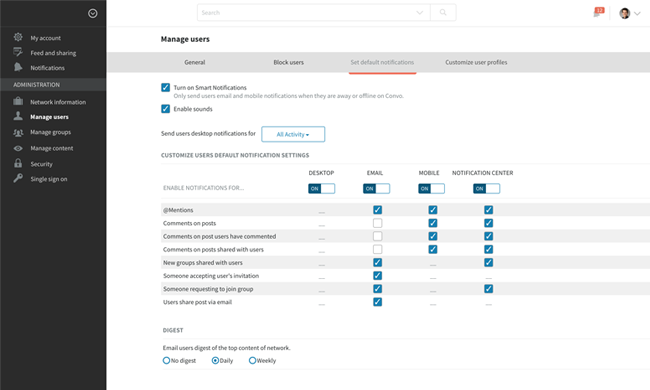Check Email for Comments on post users have commented

coord(377,236)
